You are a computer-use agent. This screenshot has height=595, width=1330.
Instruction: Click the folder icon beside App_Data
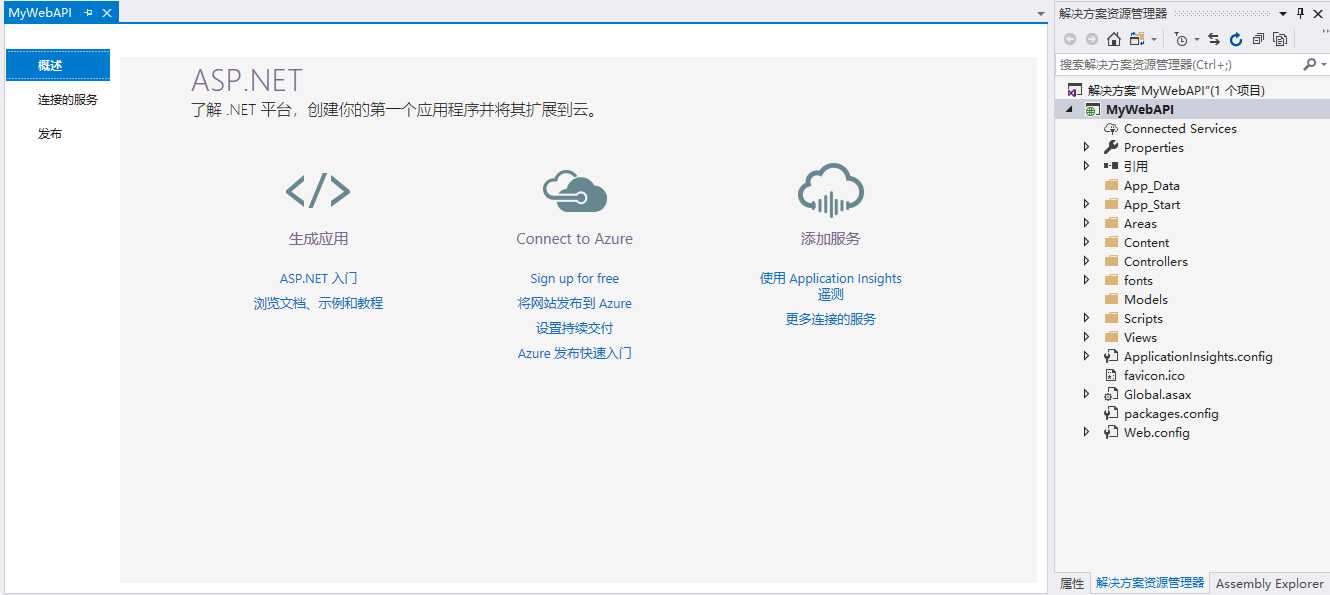(x=1111, y=185)
